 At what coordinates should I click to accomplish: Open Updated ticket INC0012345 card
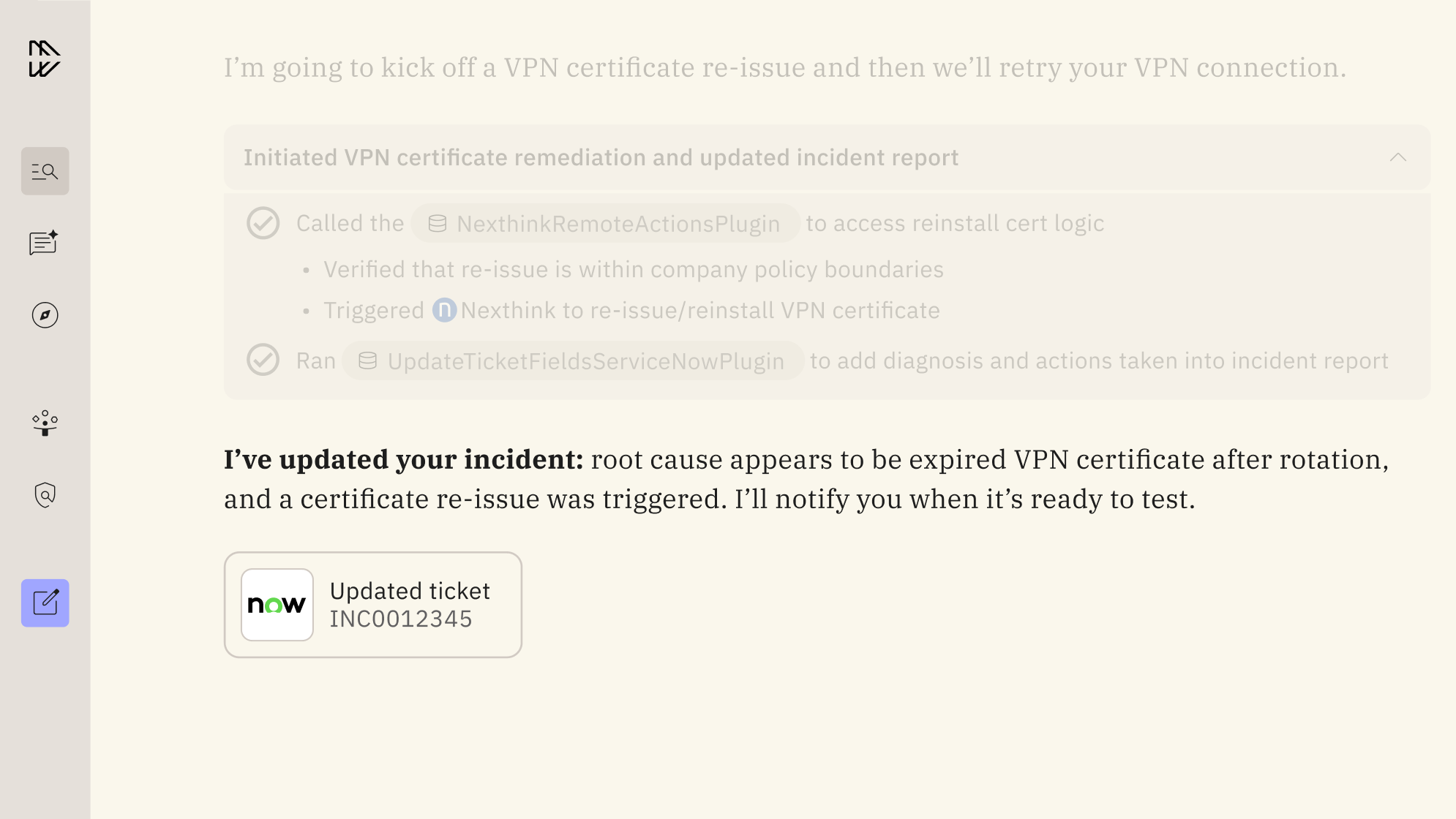coord(373,605)
